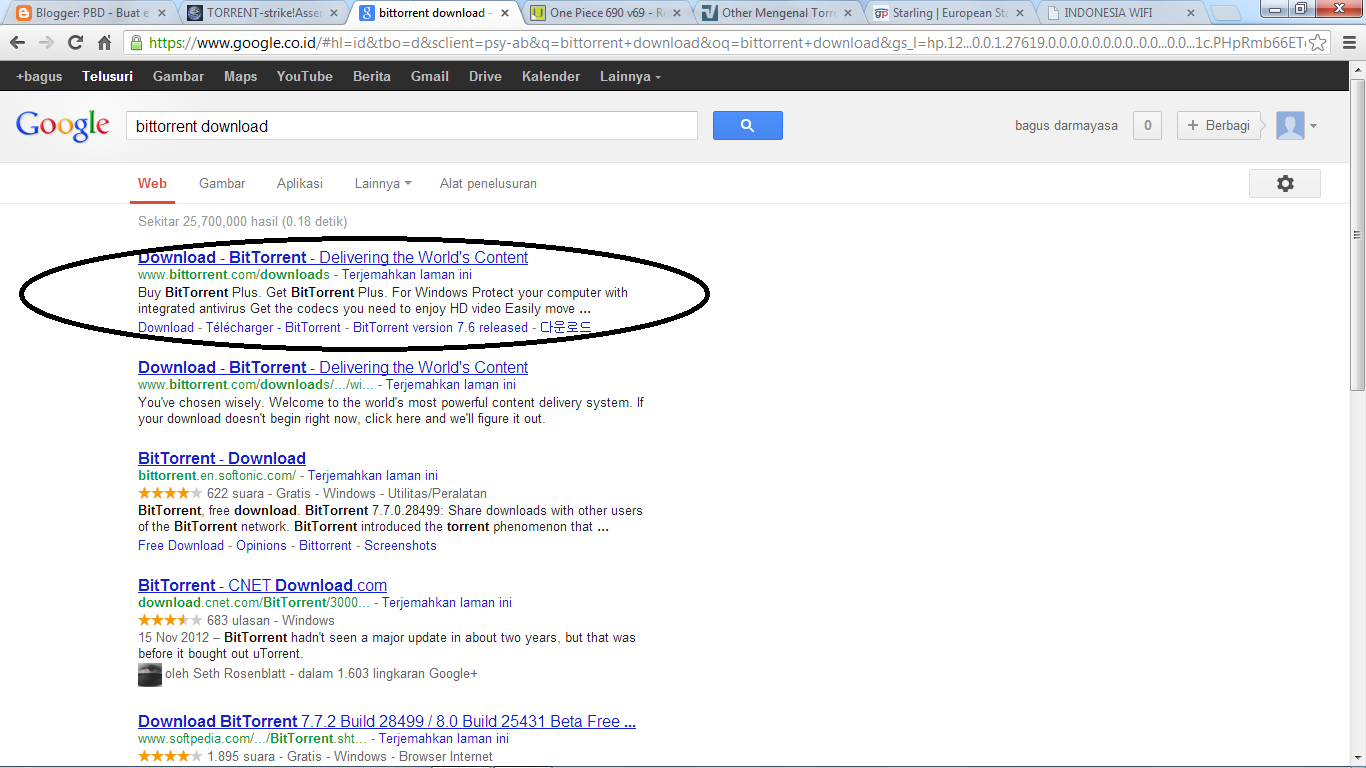Go back with the browser back arrow
This screenshot has width=1366, height=768.
(18, 43)
